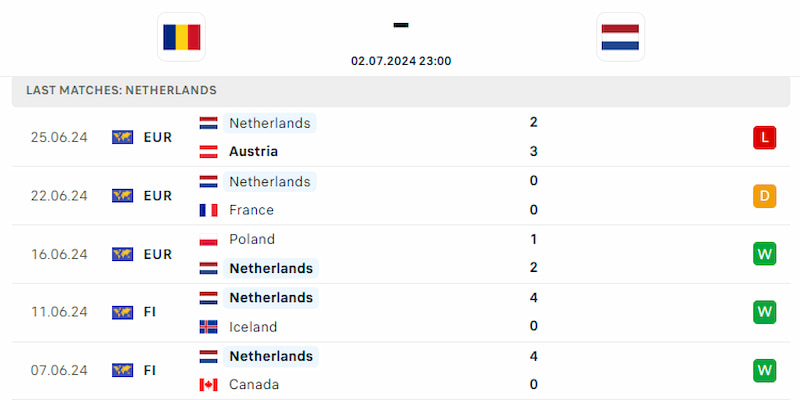Click the match date 02.07.2024 23:00
Screen dimensions: 800x400
pyautogui.click(x=401, y=61)
